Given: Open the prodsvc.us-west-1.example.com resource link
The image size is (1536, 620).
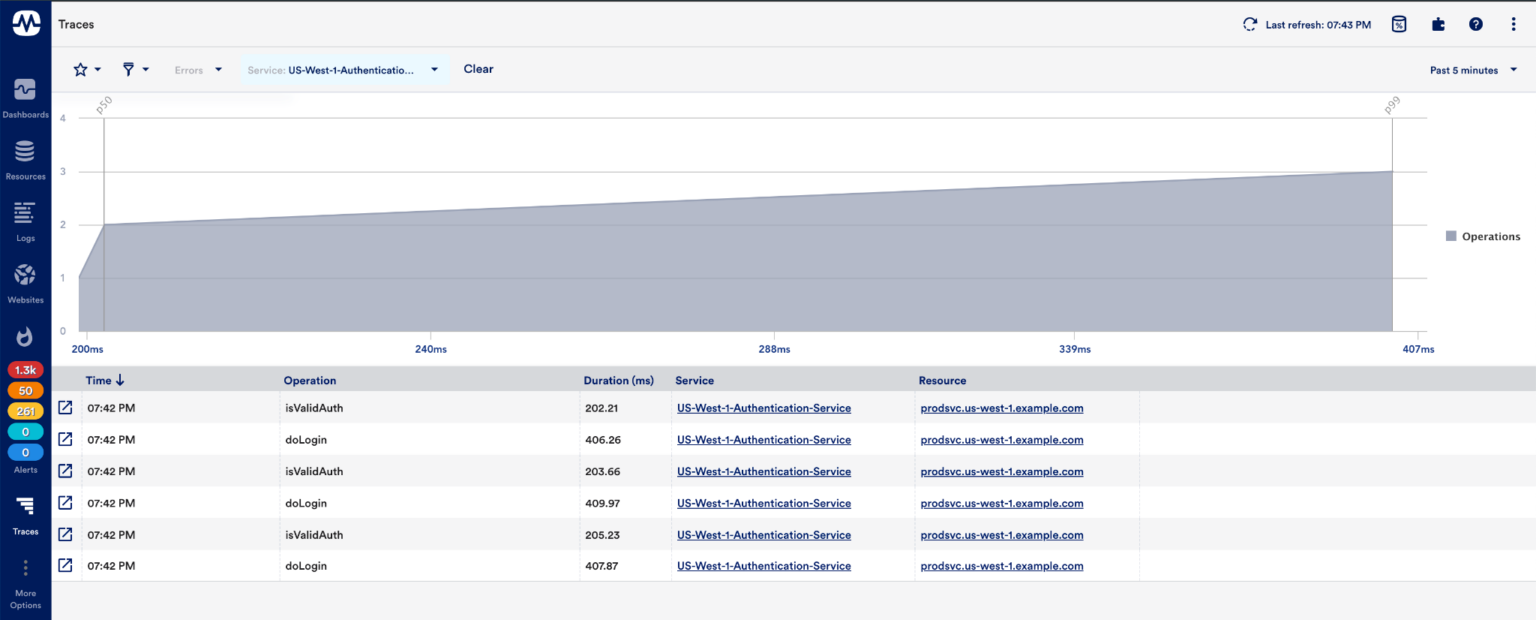Looking at the screenshot, I should point(1003,408).
